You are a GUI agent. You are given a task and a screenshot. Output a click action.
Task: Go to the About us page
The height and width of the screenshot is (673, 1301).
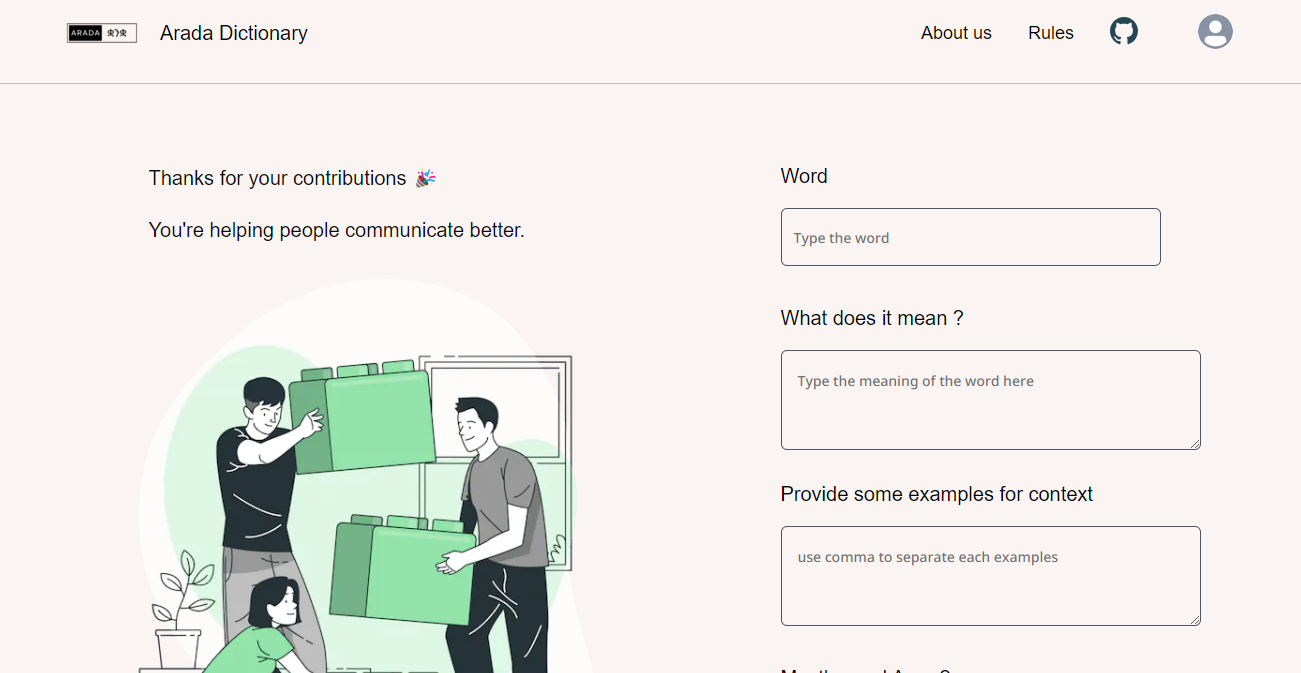[x=956, y=33]
